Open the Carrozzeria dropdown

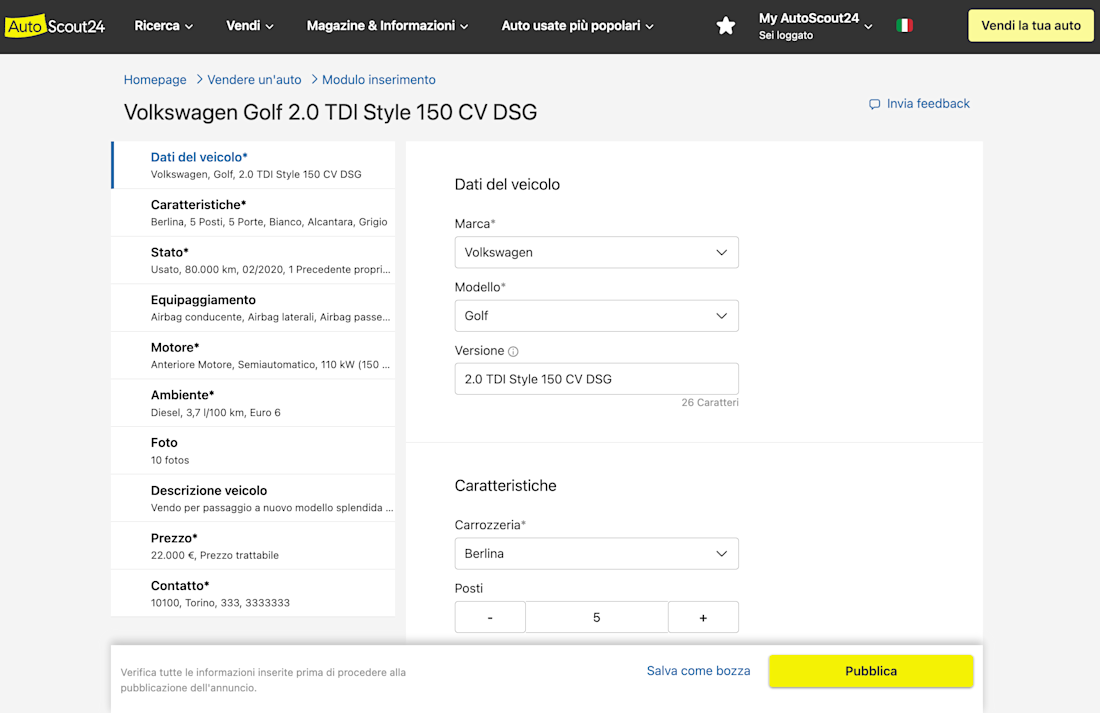(x=596, y=554)
